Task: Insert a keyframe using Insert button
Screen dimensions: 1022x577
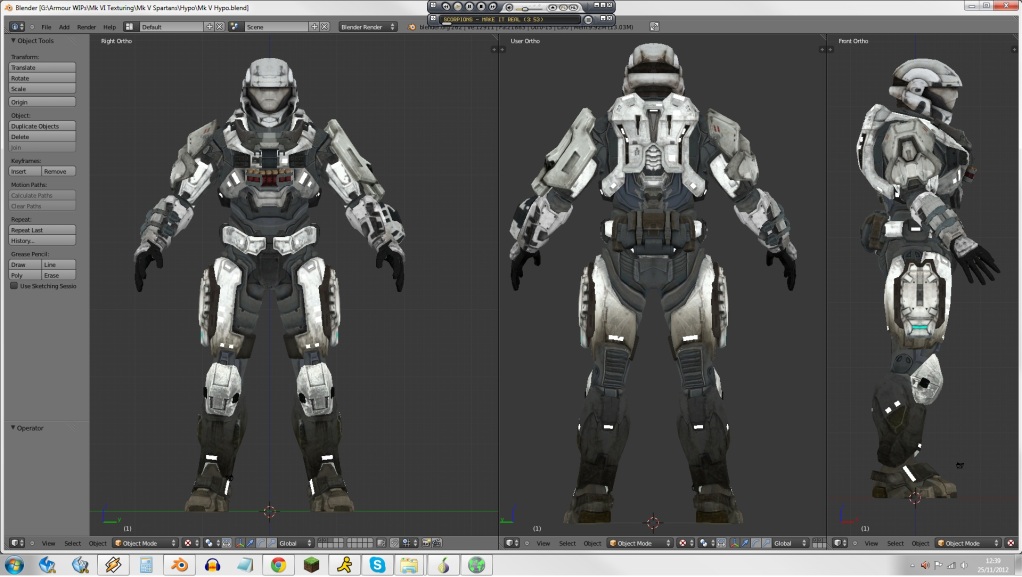Action: coord(25,171)
